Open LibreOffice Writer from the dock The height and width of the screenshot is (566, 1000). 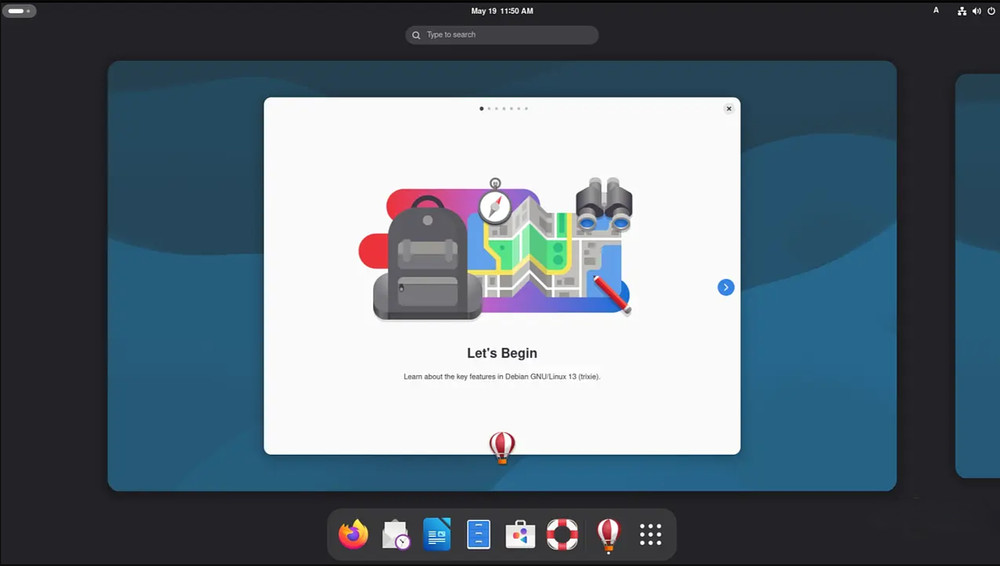pos(437,534)
